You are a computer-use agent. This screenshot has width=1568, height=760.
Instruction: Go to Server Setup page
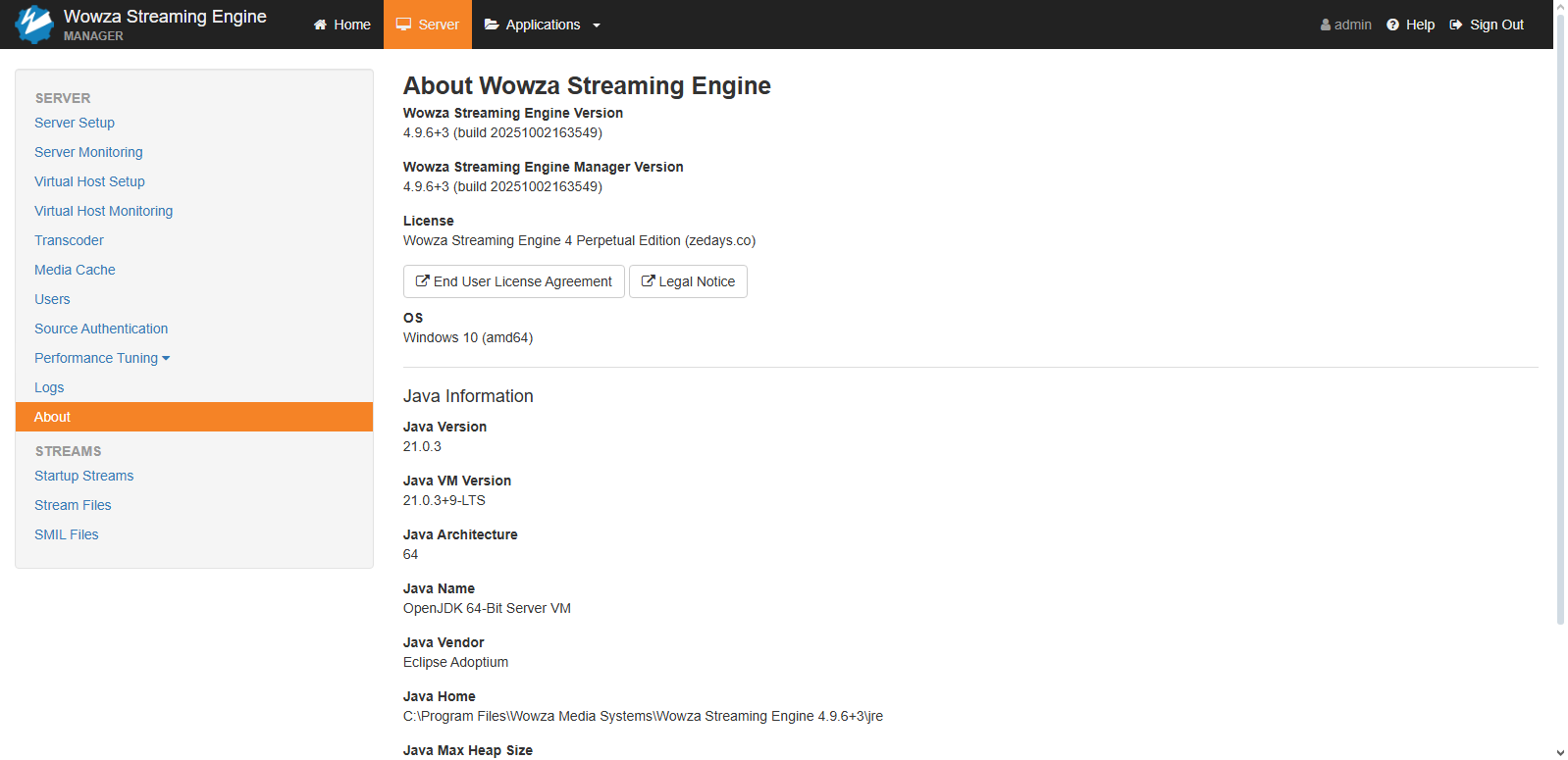[75, 123]
